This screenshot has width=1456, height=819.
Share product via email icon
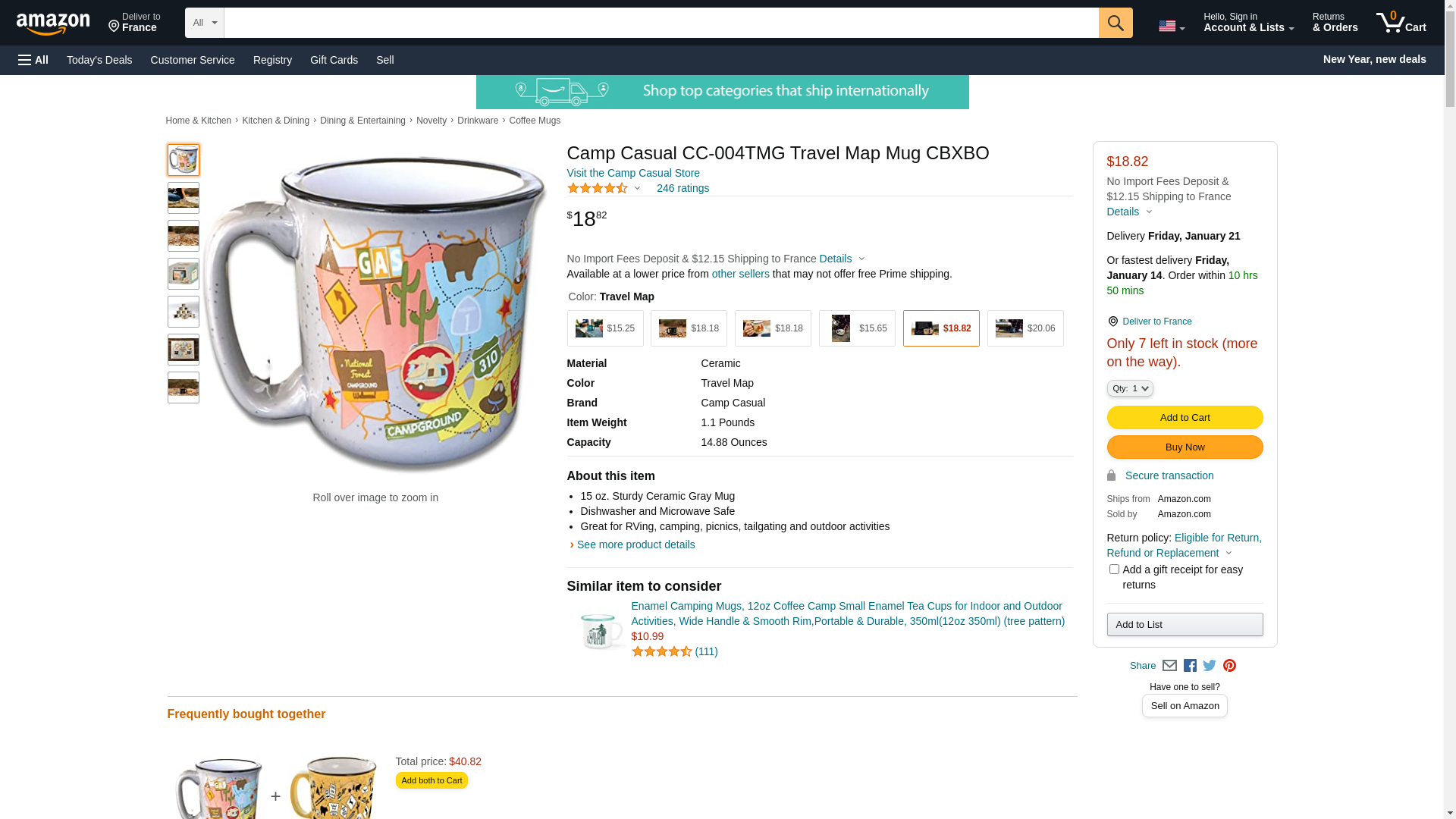click(1169, 666)
